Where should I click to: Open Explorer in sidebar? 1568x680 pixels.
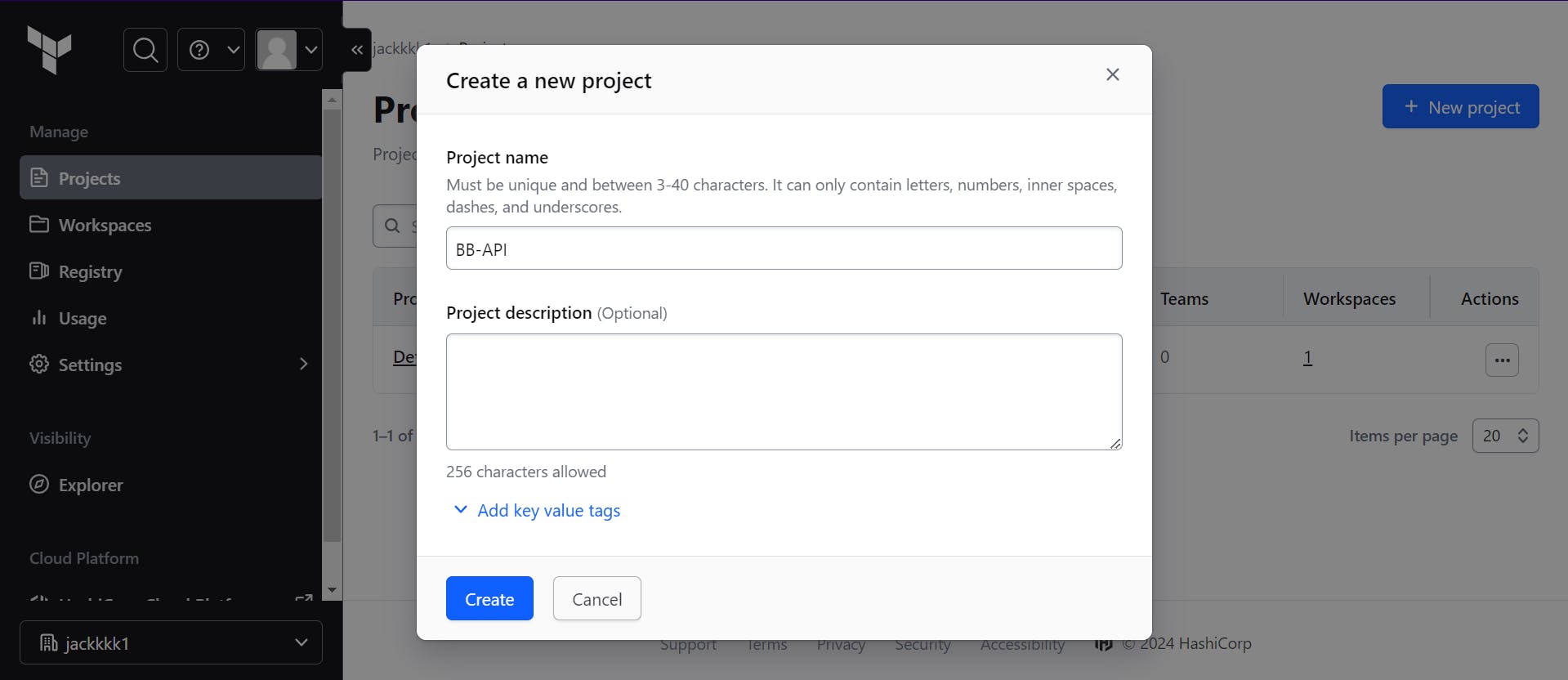[171, 484]
